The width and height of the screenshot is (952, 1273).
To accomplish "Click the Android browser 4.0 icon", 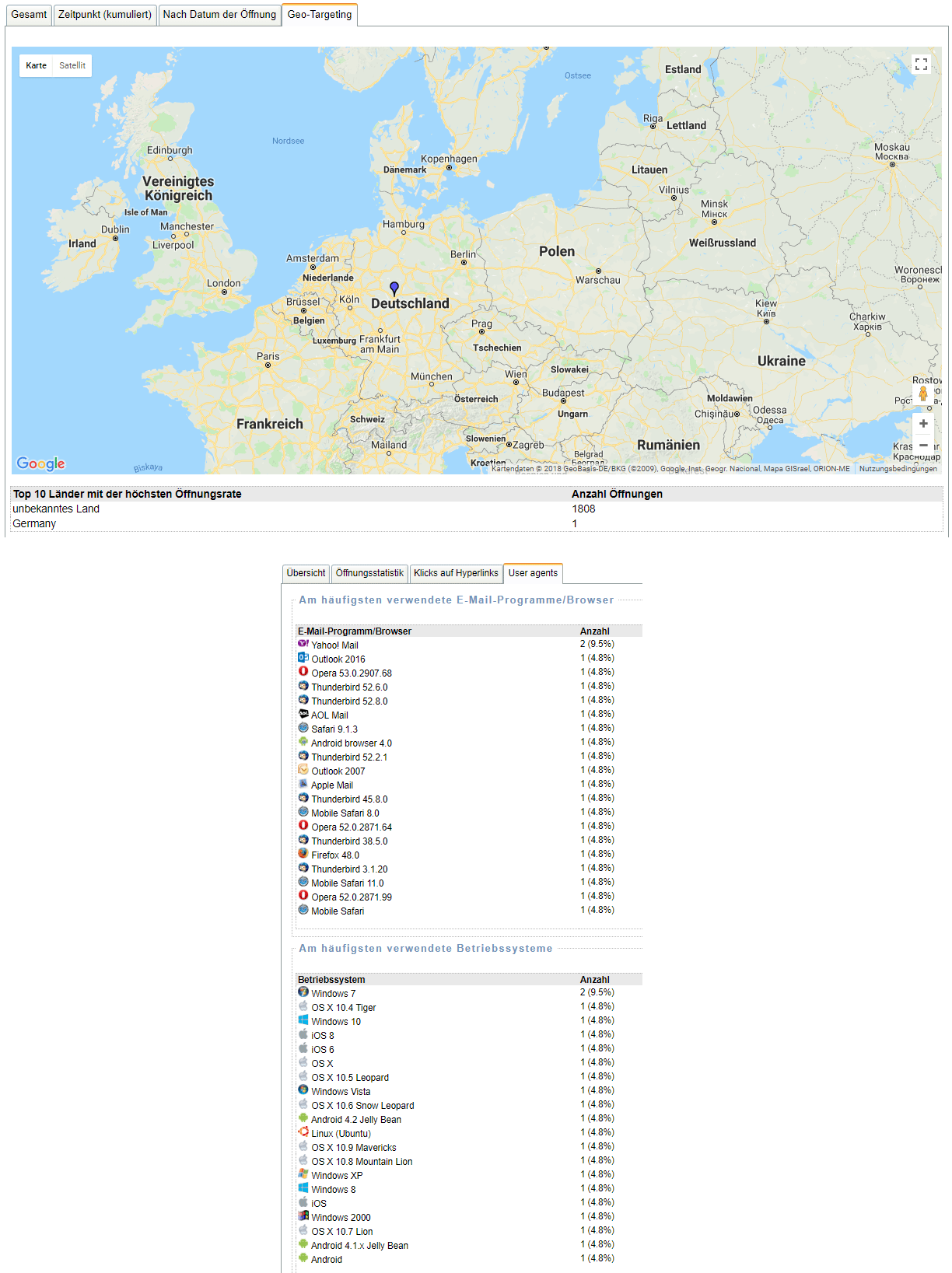I will pos(303,742).
